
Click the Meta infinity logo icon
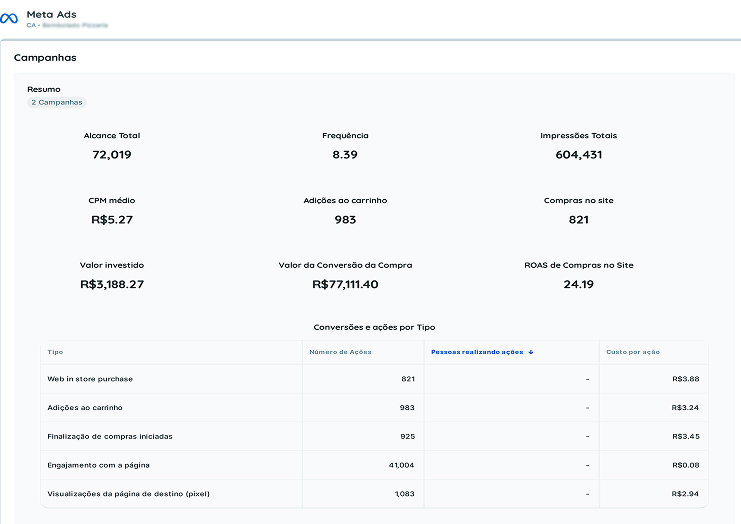coord(9,18)
